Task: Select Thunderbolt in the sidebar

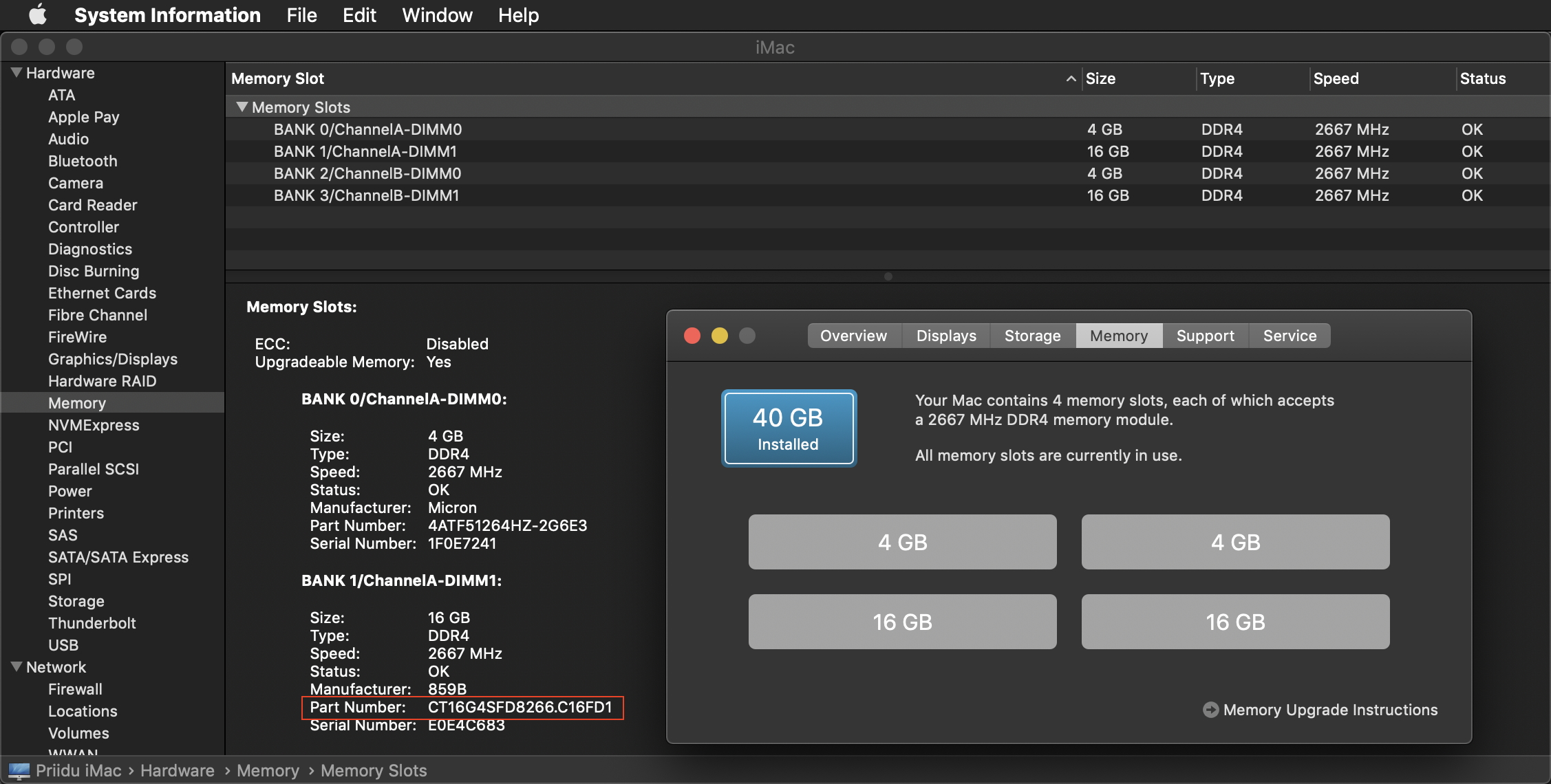Action: point(92,623)
